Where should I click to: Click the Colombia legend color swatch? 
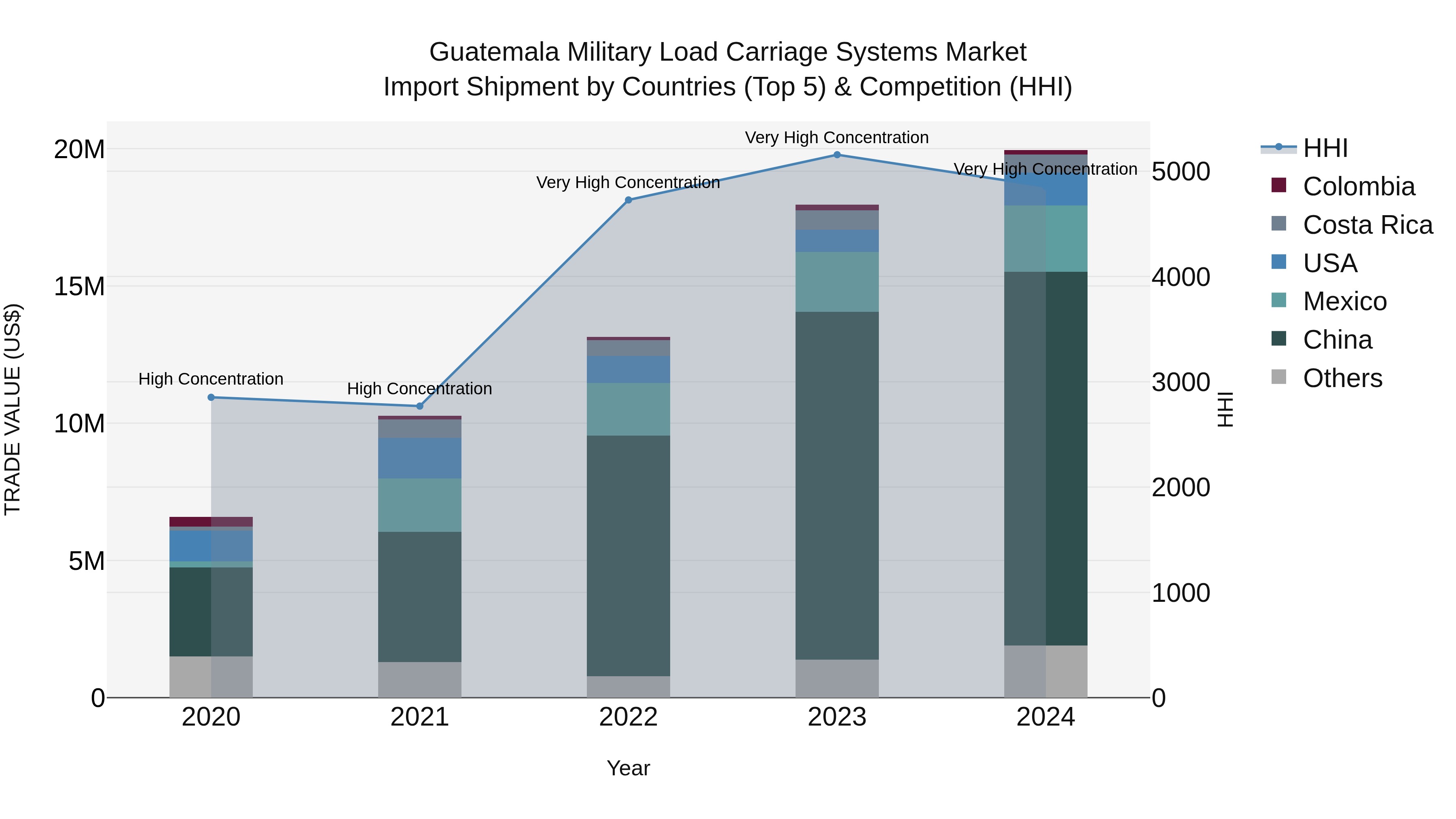(1278, 185)
